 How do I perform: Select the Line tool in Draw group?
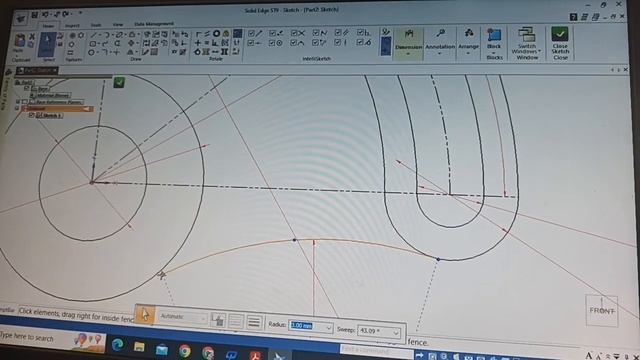[x=94, y=36]
